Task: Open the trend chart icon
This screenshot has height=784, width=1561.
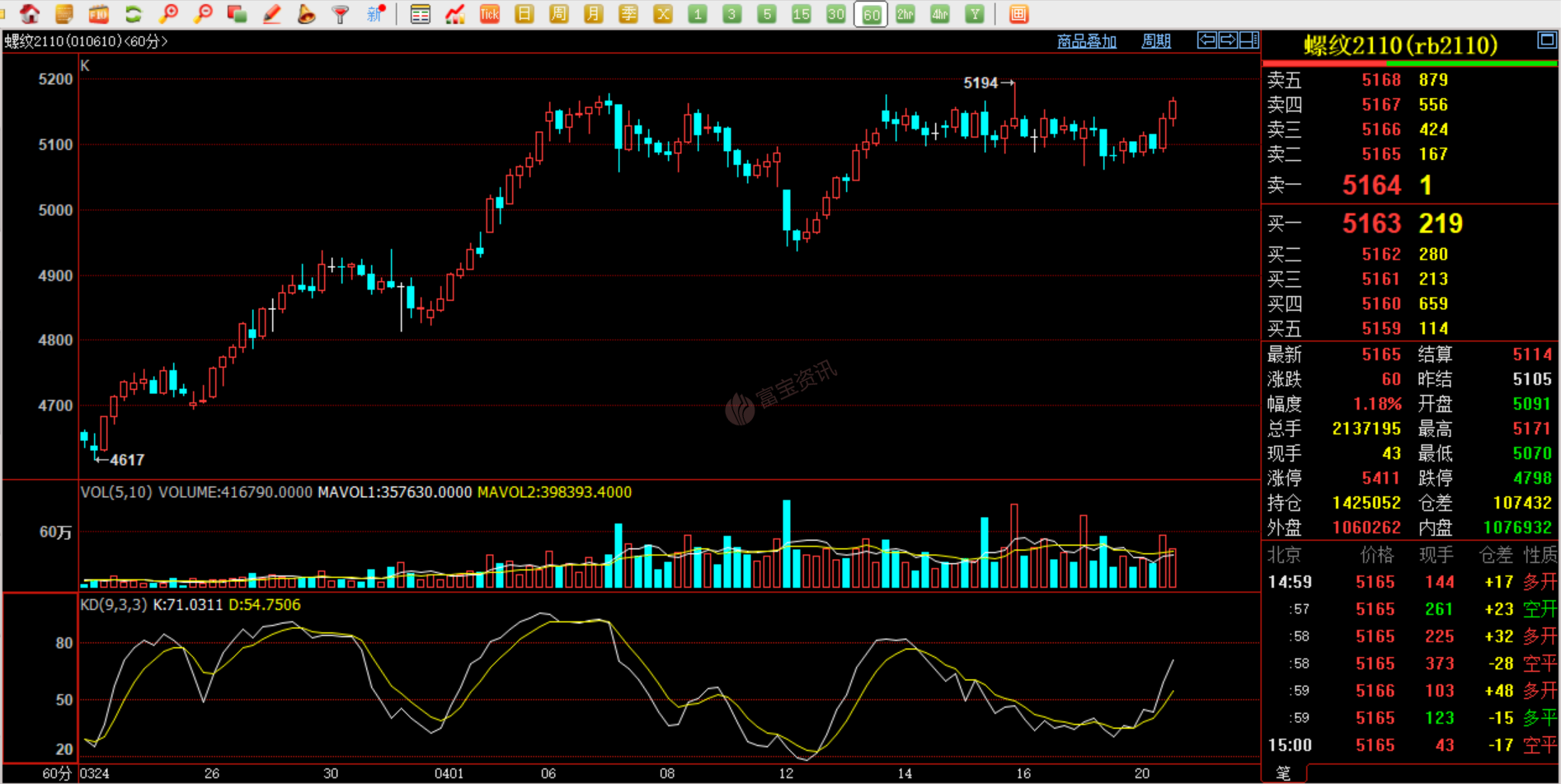Action: (455, 14)
